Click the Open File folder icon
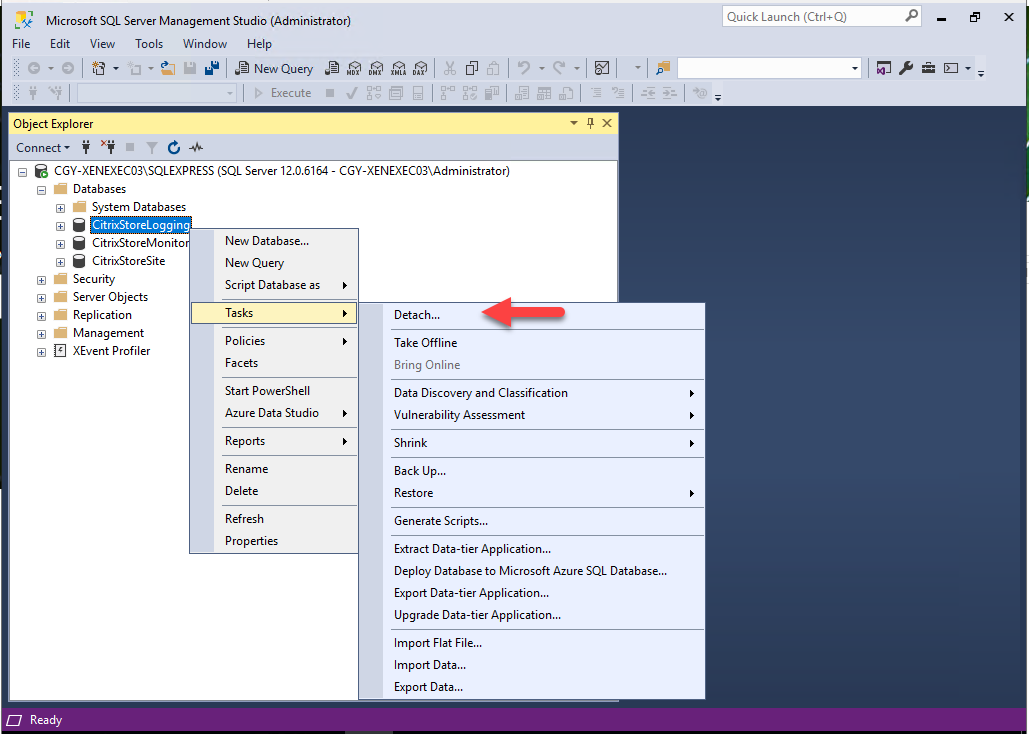 [168, 68]
